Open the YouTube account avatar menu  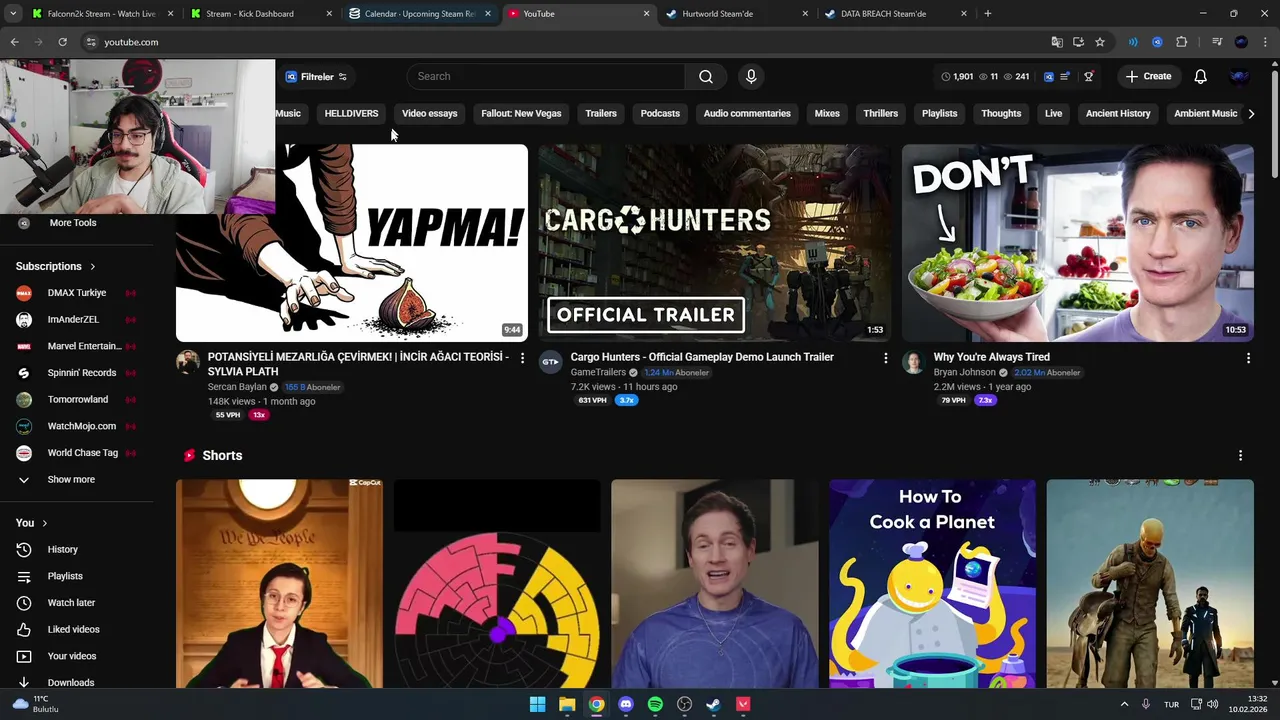(1239, 77)
